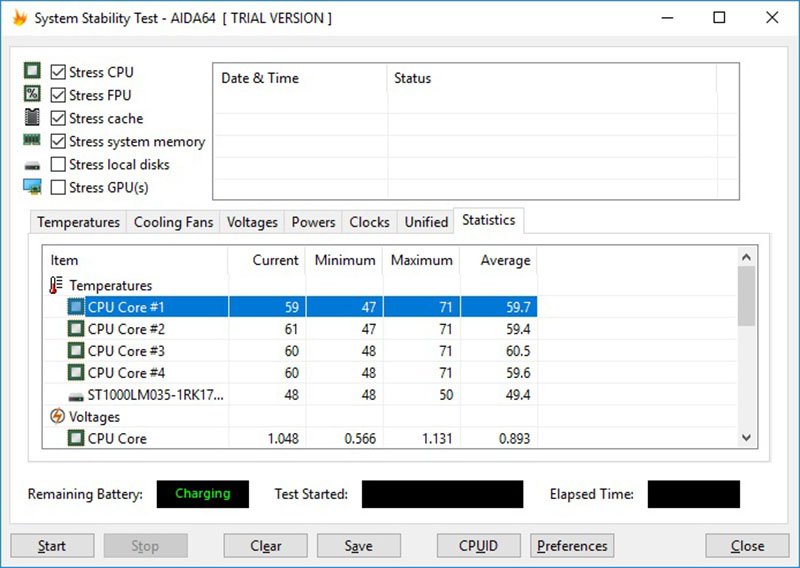Click the statistics list scrollbar thumb
This screenshot has height=568, width=800.
tap(746, 296)
